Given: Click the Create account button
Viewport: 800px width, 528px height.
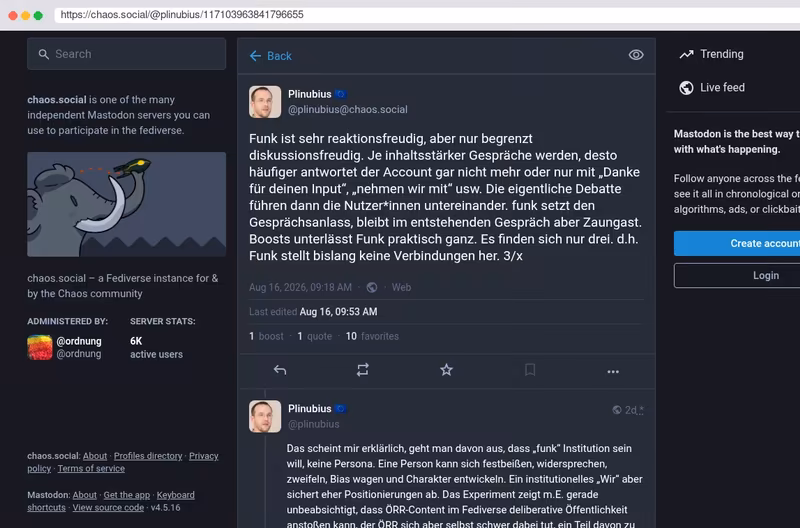Looking at the screenshot, I should click(x=737, y=243).
